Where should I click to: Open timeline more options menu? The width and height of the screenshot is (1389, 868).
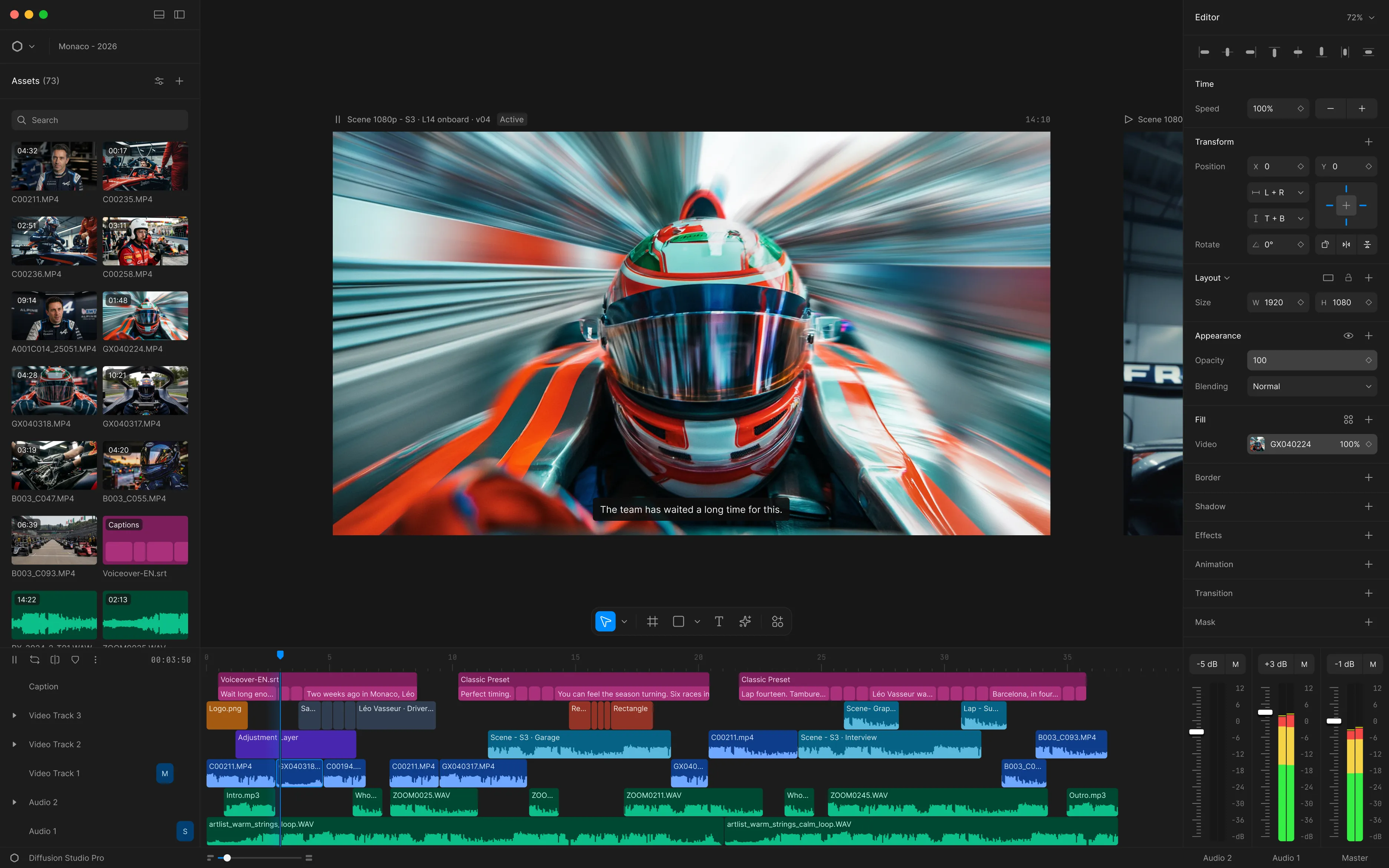tap(95, 660)
